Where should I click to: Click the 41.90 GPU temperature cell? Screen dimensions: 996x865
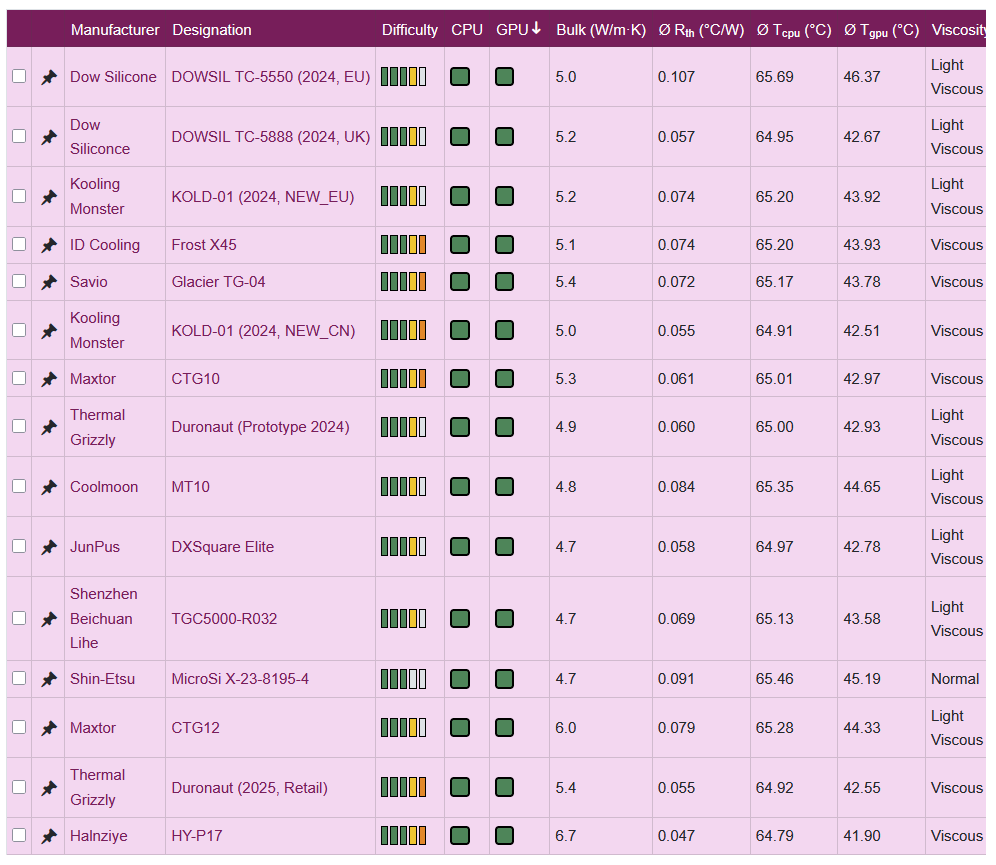(x=861, y=836)
